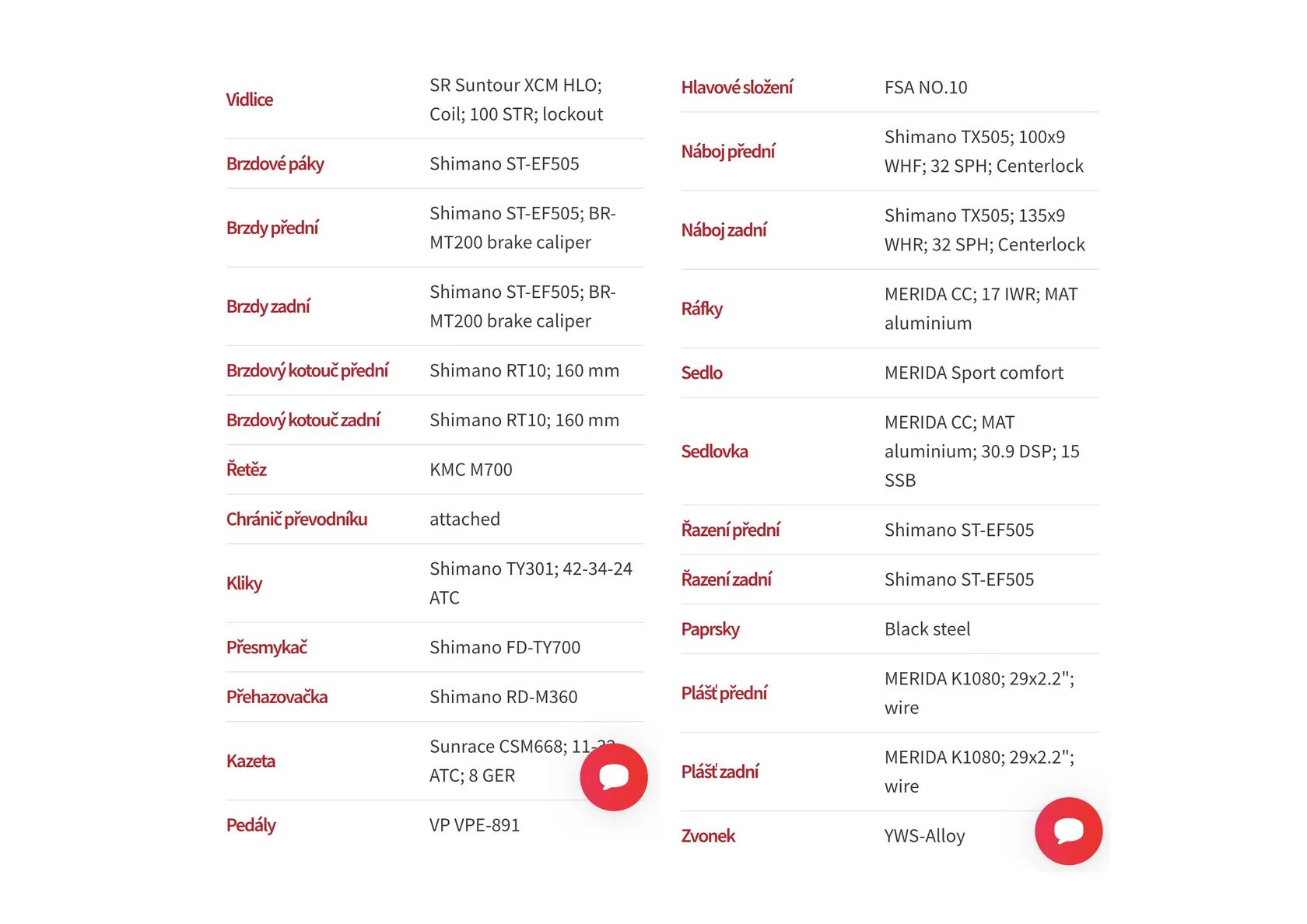Click the Pedály label
This screenshot has height=924, width=1307.
[251, 825]
